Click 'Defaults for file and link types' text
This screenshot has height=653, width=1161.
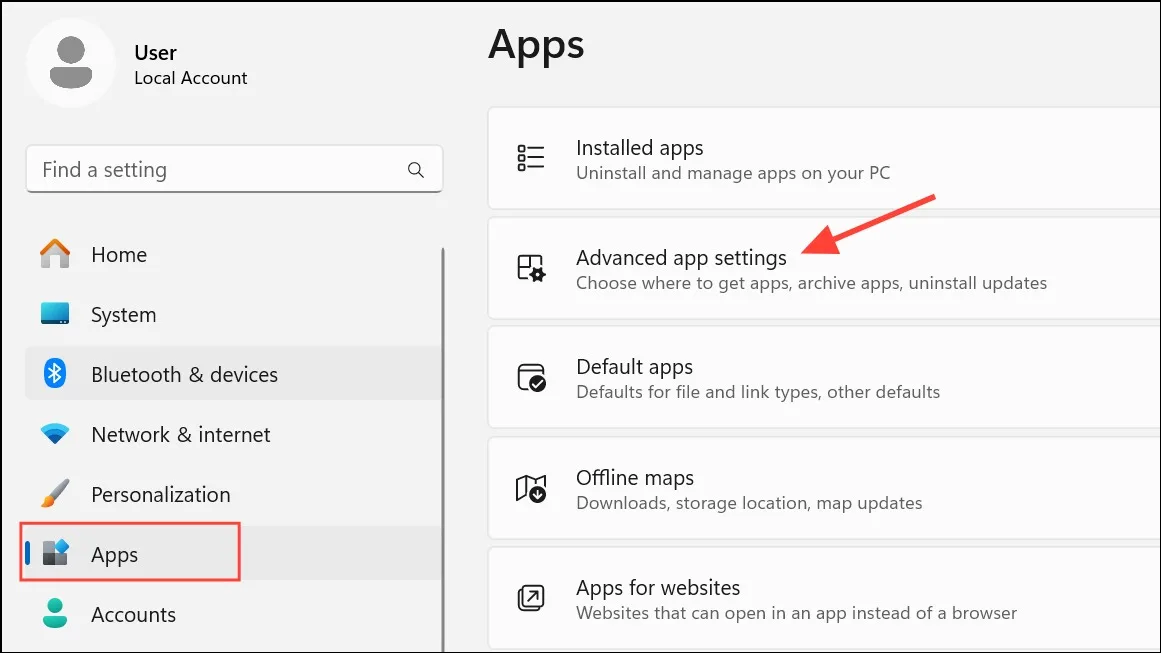758,392
